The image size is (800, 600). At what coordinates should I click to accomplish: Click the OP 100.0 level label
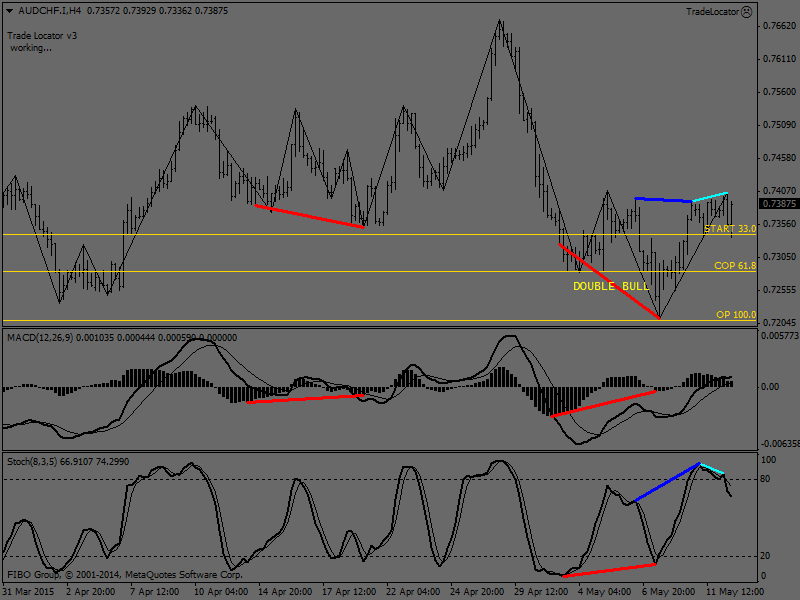[735, 315]
